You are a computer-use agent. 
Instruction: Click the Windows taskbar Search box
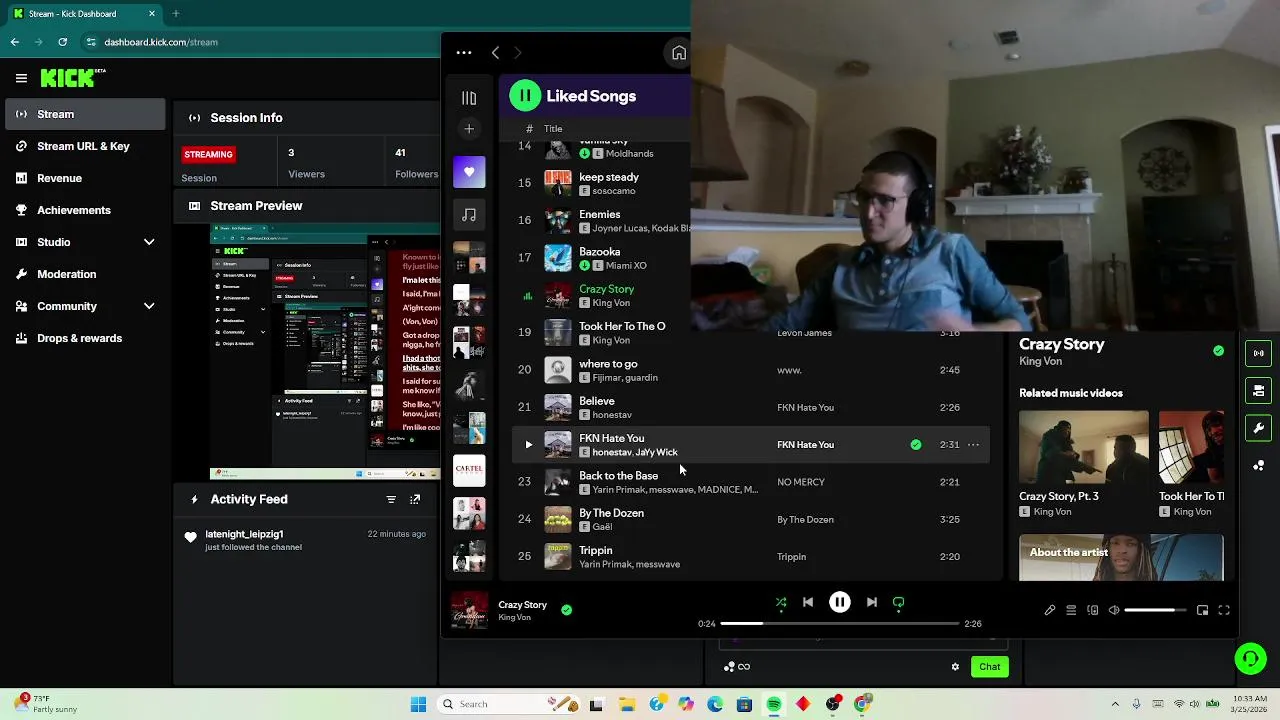coord(510,704)
